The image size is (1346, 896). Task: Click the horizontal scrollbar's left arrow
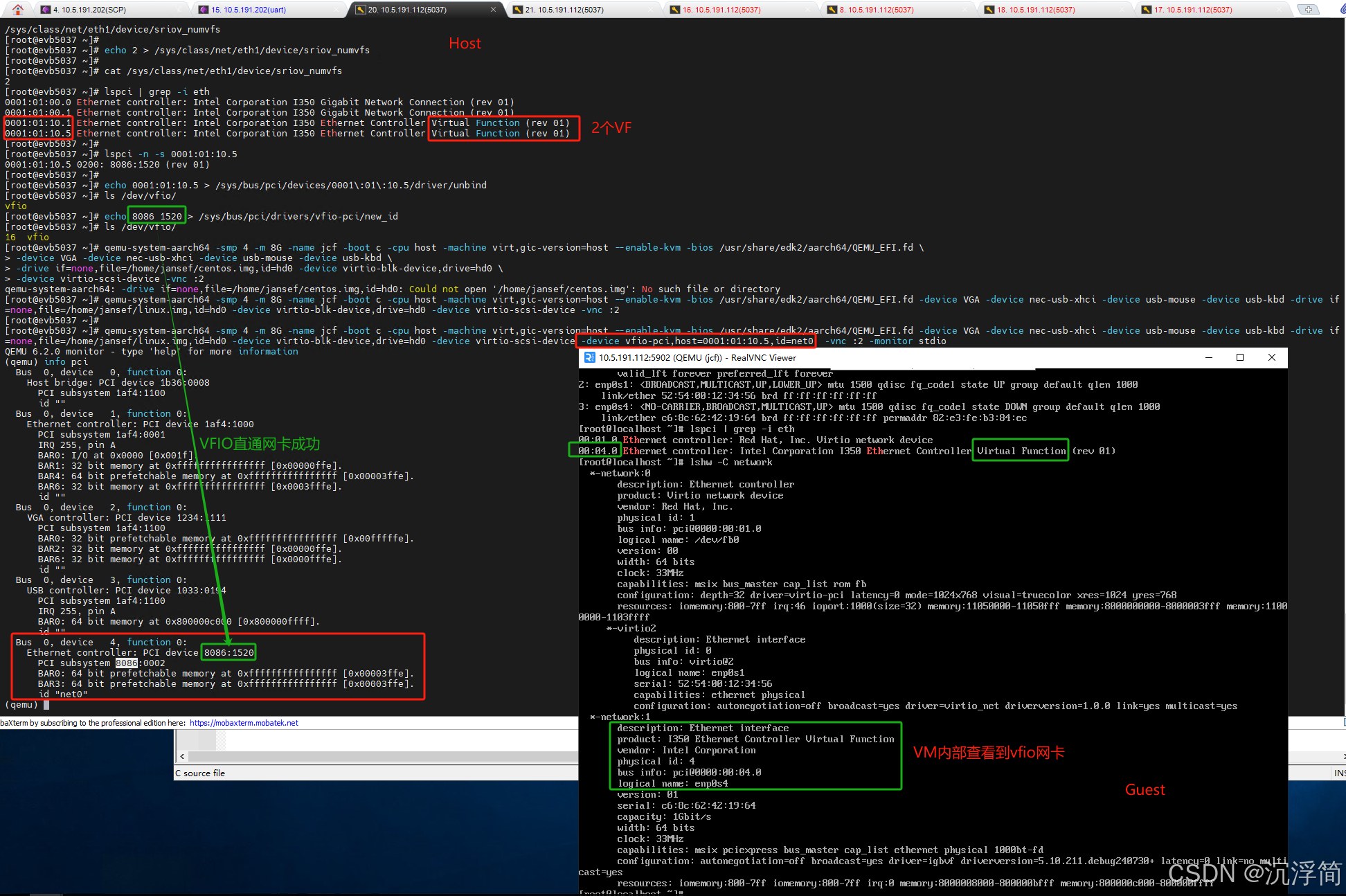click(182, 757)
